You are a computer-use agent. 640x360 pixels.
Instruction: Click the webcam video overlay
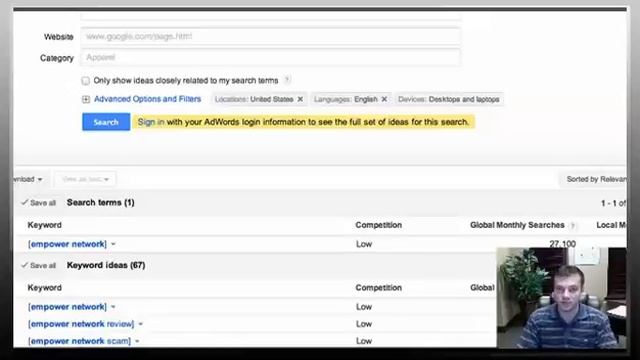click(x=561, y=298)
